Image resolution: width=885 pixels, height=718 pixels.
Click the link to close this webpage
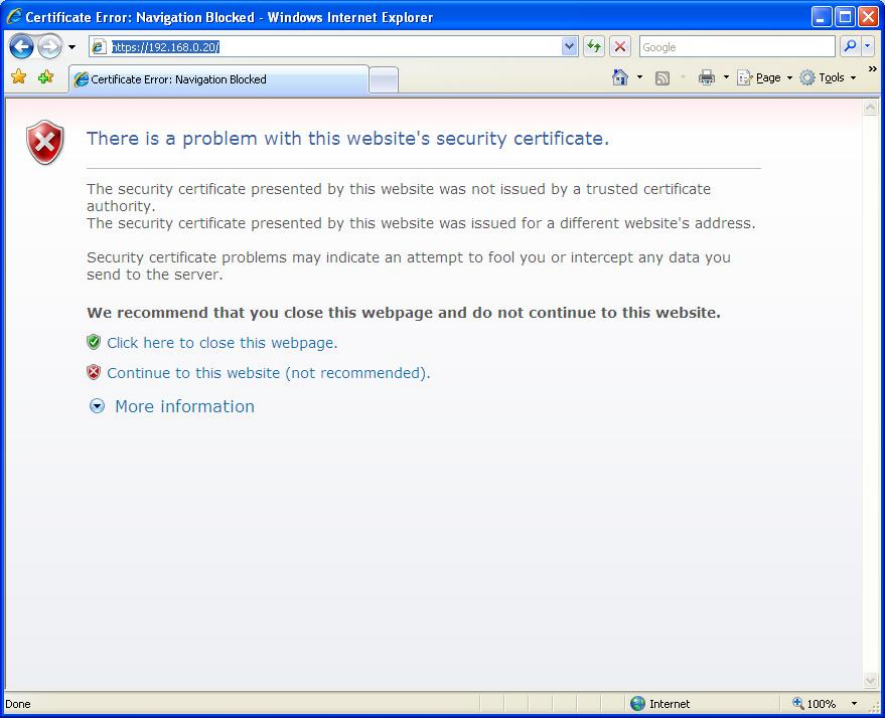pyautogui.click(x=222, y=343)
